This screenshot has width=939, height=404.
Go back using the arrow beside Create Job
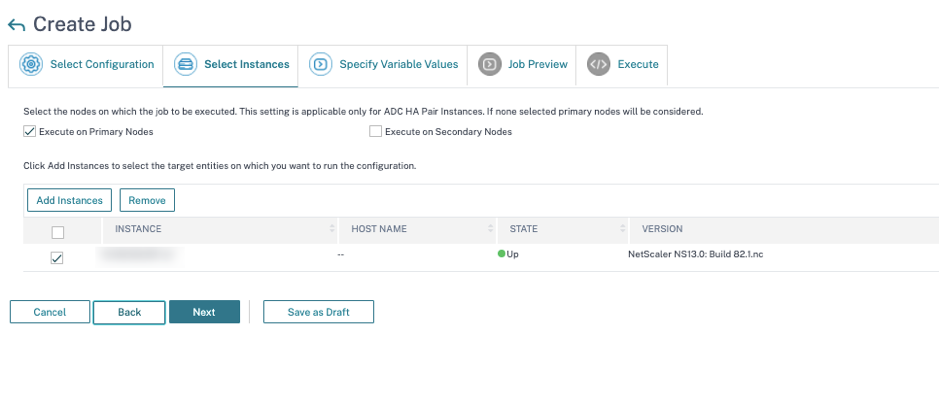[16, 25]
